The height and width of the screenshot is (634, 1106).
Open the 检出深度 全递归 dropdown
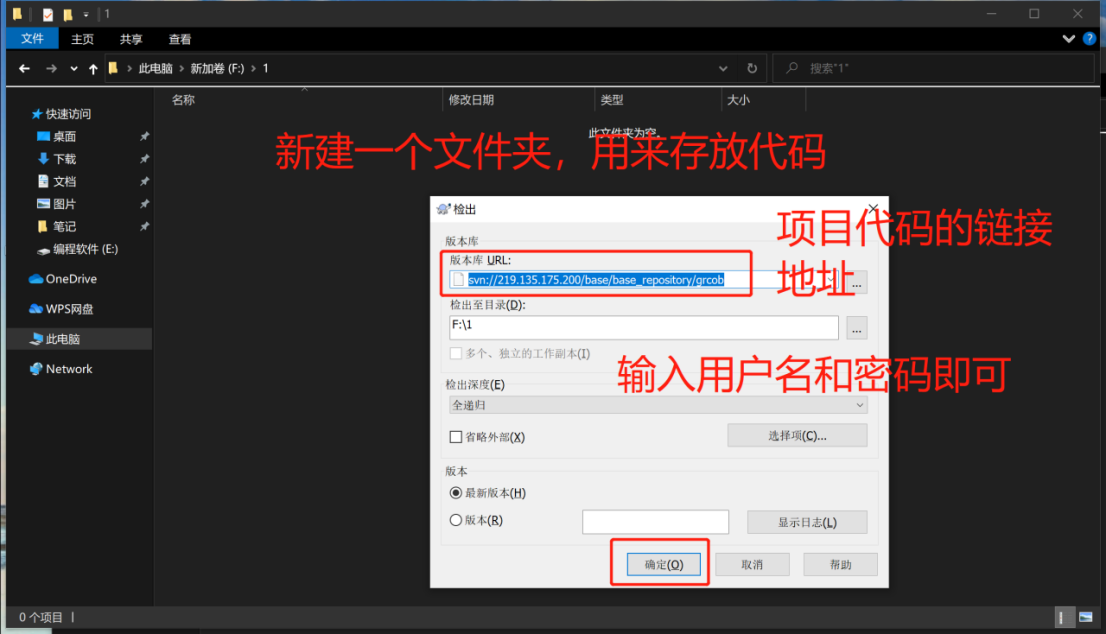coord(658,405)
